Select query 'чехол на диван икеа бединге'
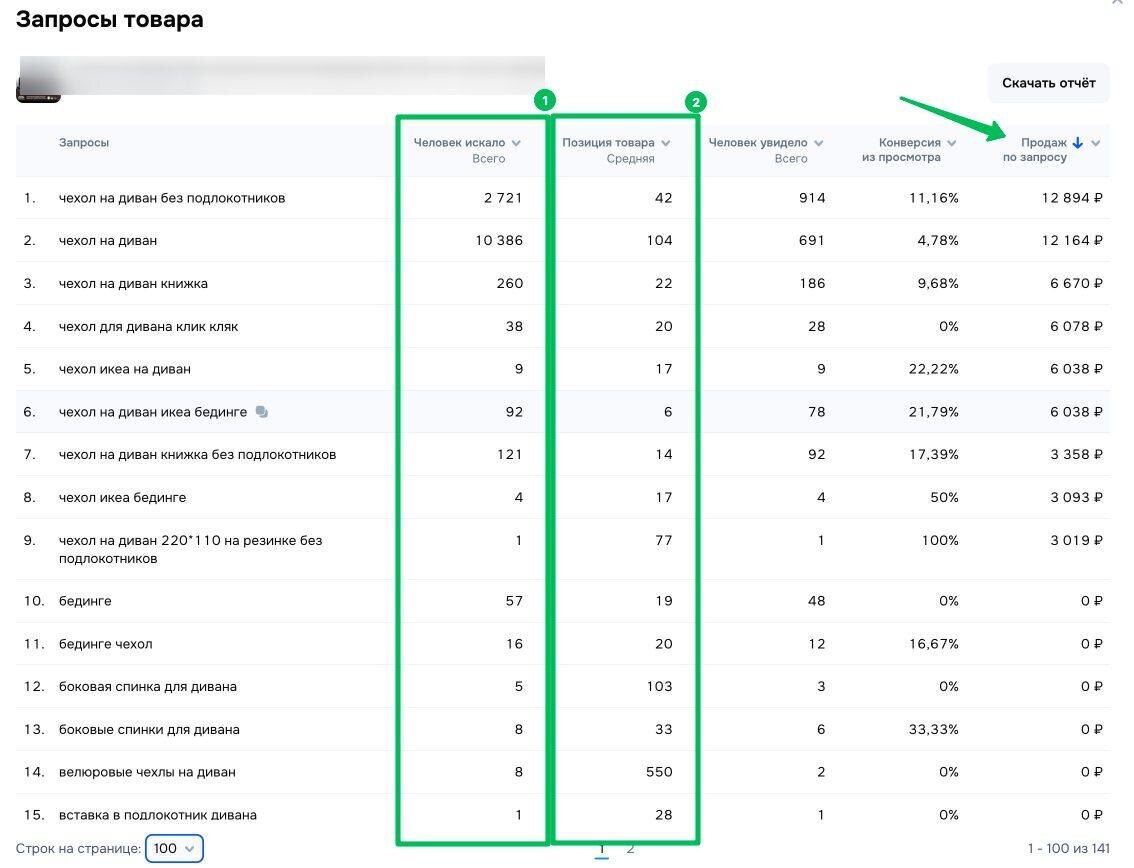 [153, 412]
